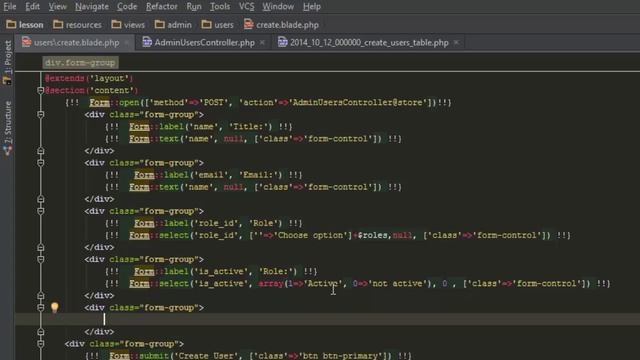The image size is (640, 360).
Task: Collapse the @section('content') fold marker
Action: pos(40,90)
